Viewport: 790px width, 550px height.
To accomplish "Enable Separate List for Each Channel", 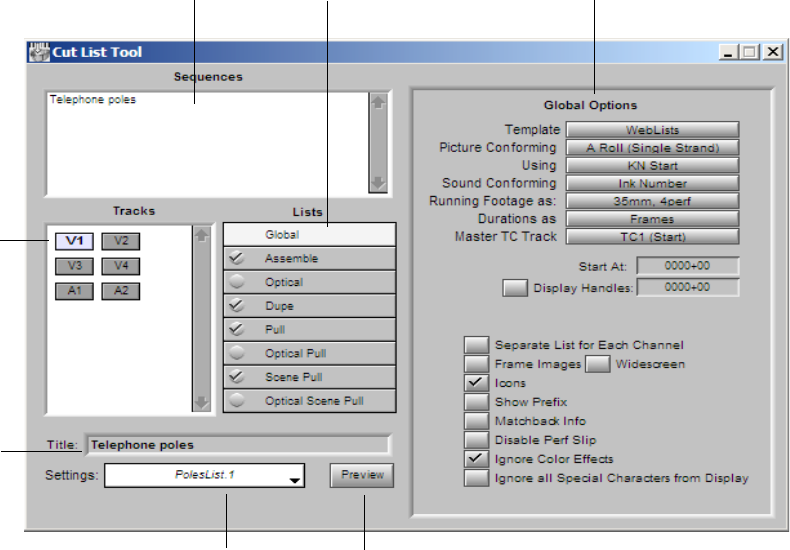I will coord(476,345).
